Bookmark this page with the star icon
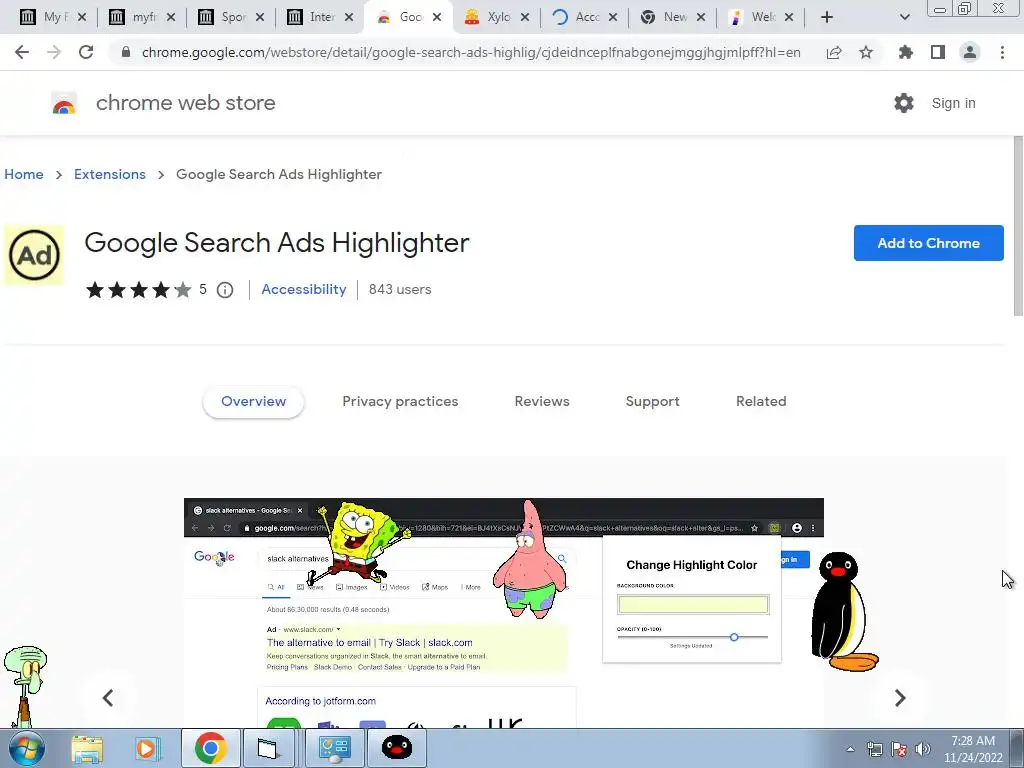This screenshot has width=1024, height=768. (866, 52)
